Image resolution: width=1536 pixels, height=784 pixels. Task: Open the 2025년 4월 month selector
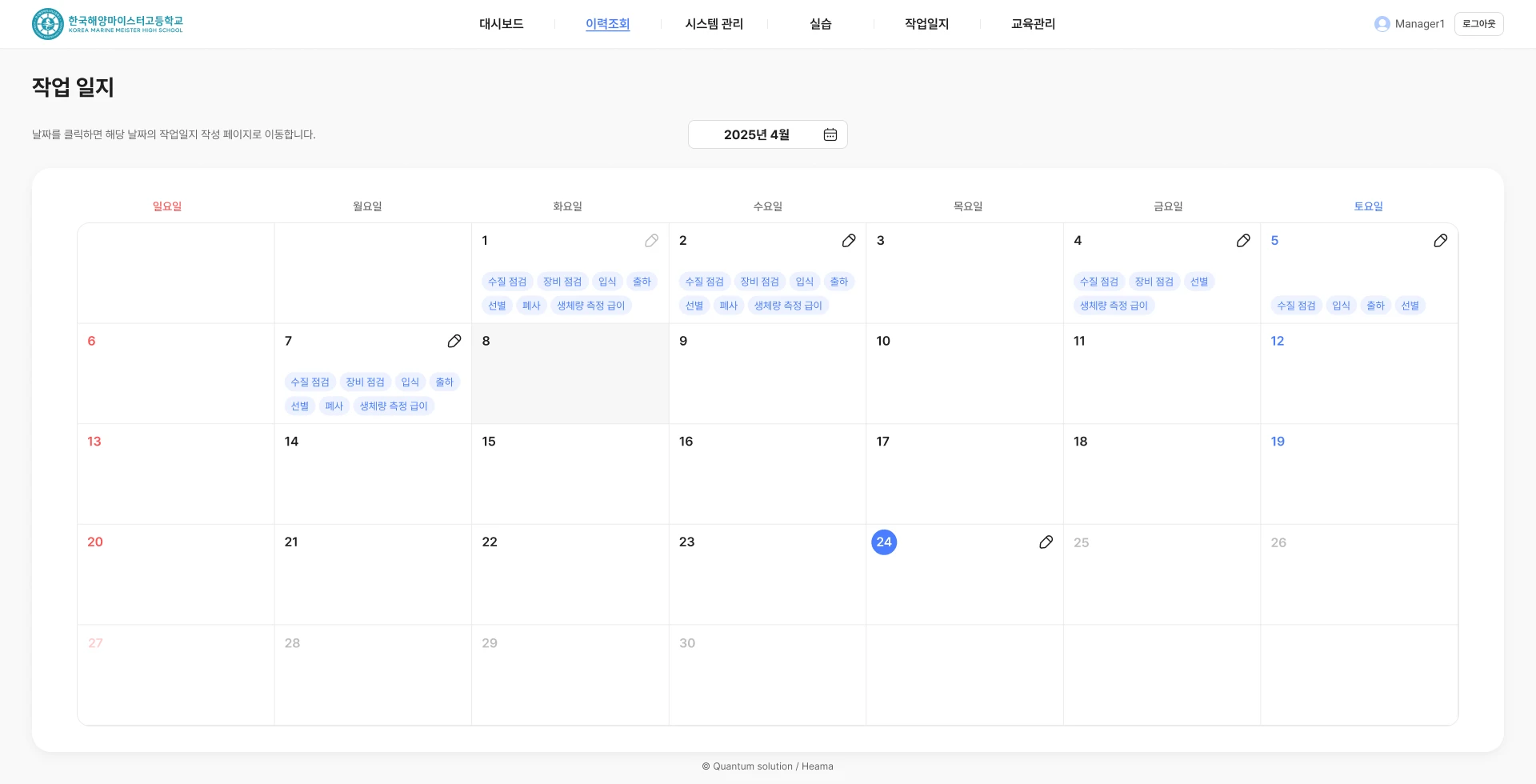coord(768,134)
